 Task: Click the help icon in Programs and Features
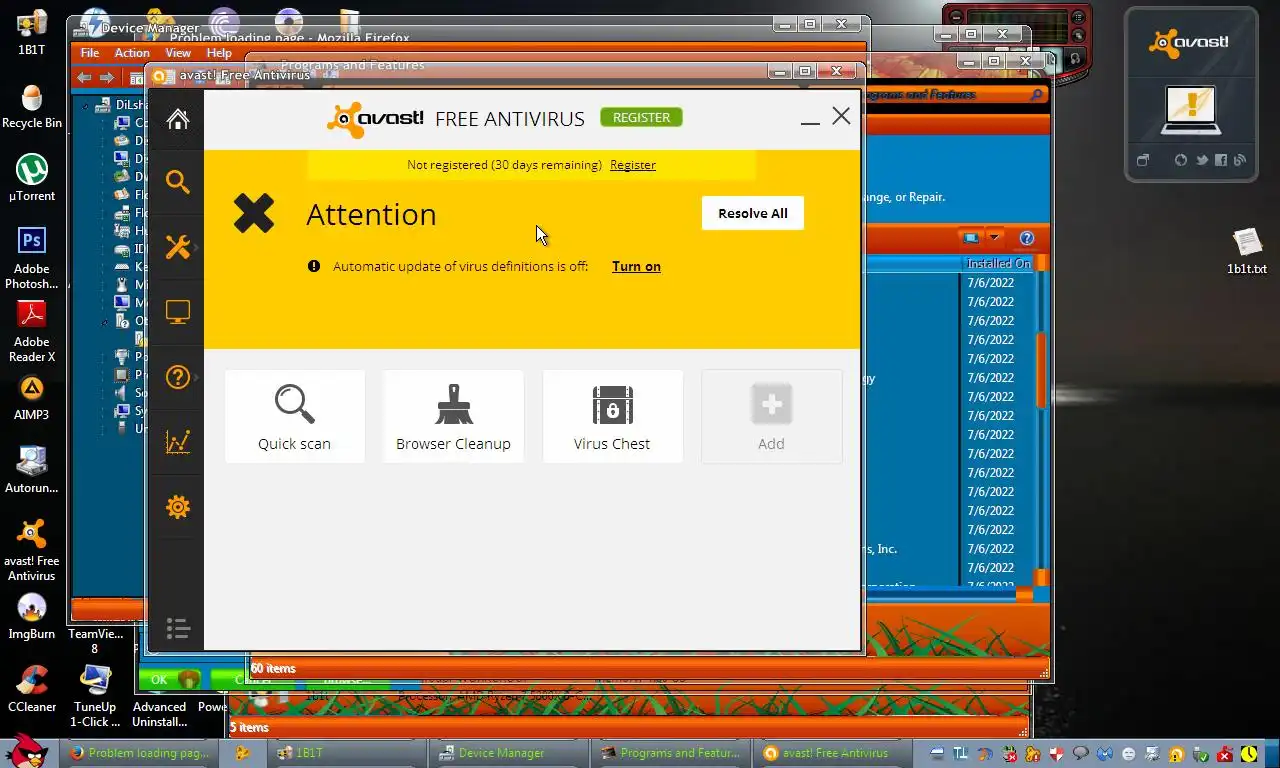tap(1026, 238)
